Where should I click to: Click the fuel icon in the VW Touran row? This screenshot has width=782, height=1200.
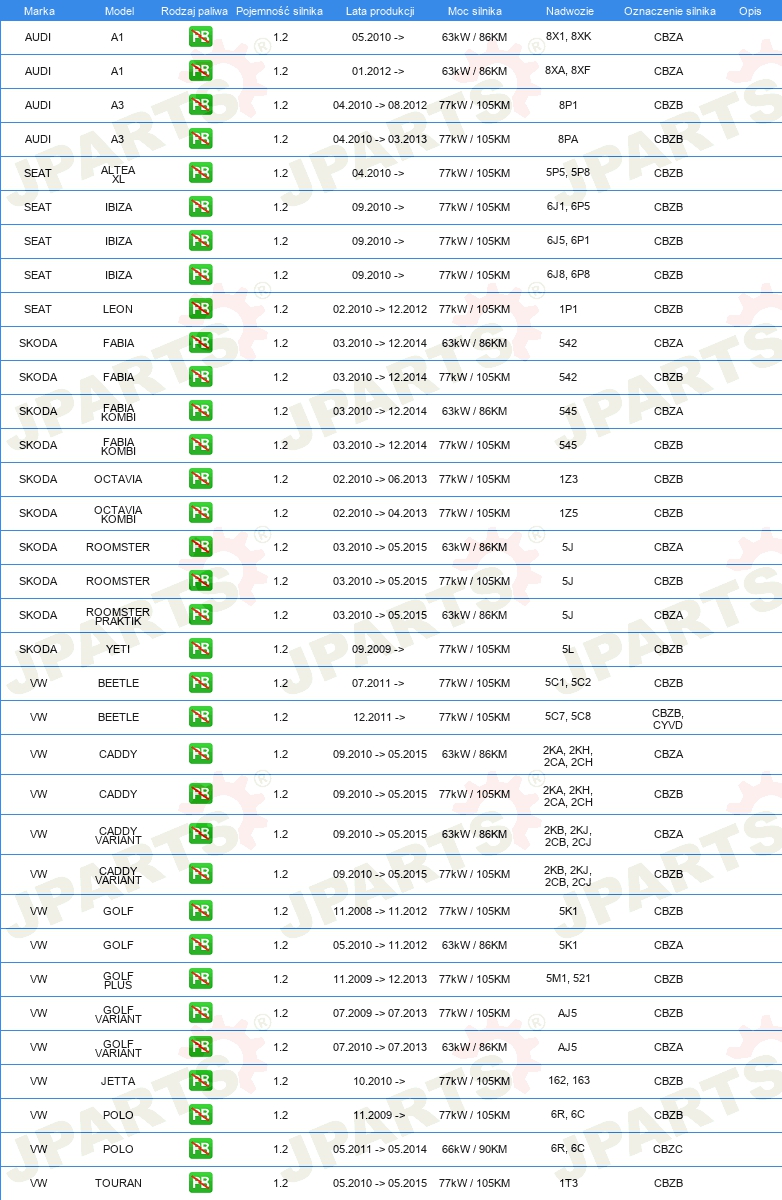click(x=200, y=1183)
